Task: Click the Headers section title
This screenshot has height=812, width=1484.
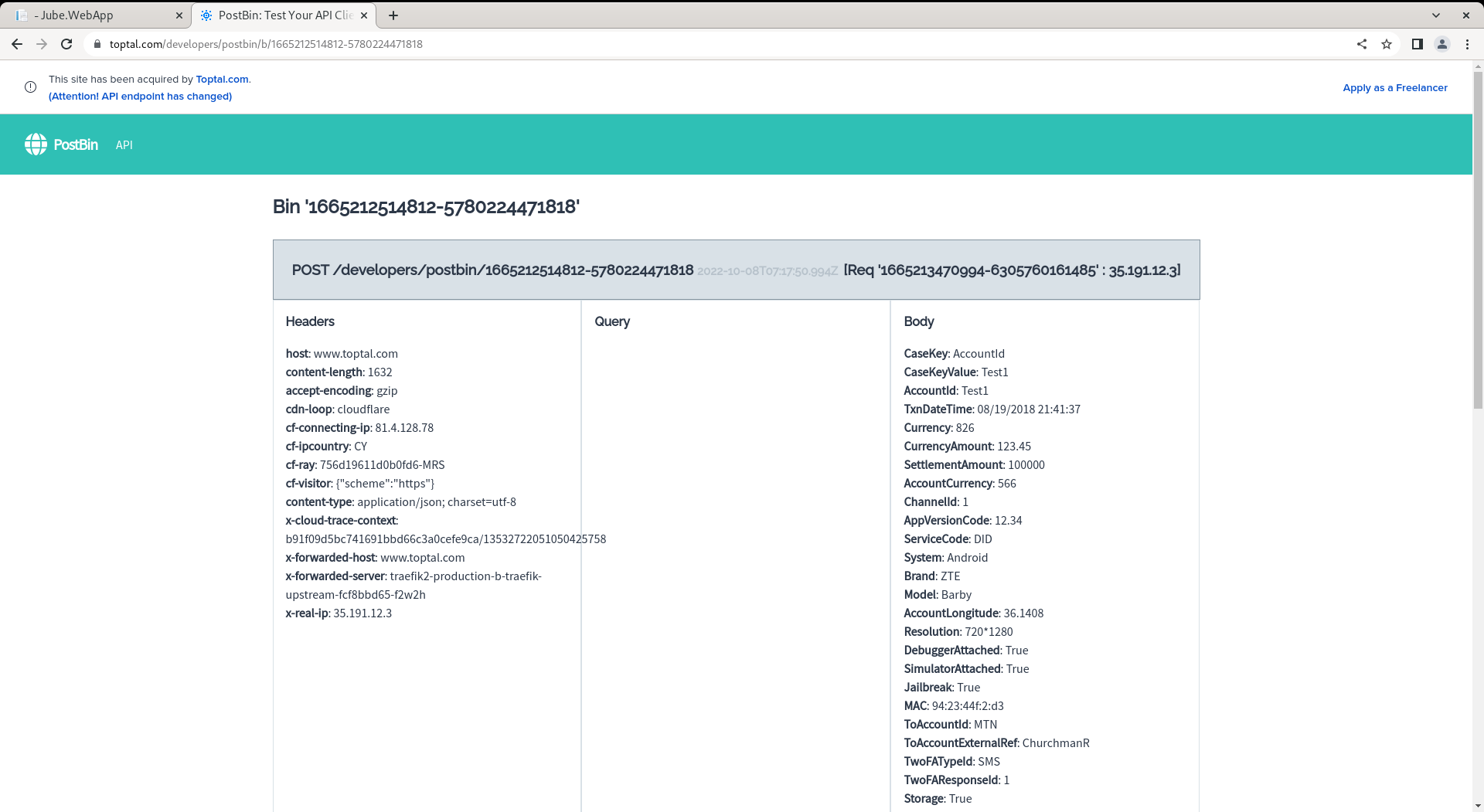Action: click(x=310, y=321)
